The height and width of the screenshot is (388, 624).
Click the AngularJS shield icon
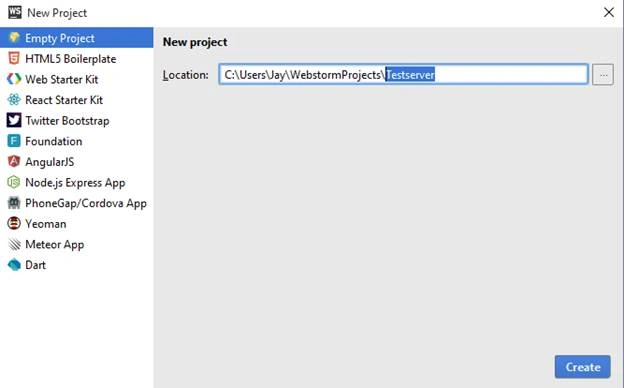[14, 162]
